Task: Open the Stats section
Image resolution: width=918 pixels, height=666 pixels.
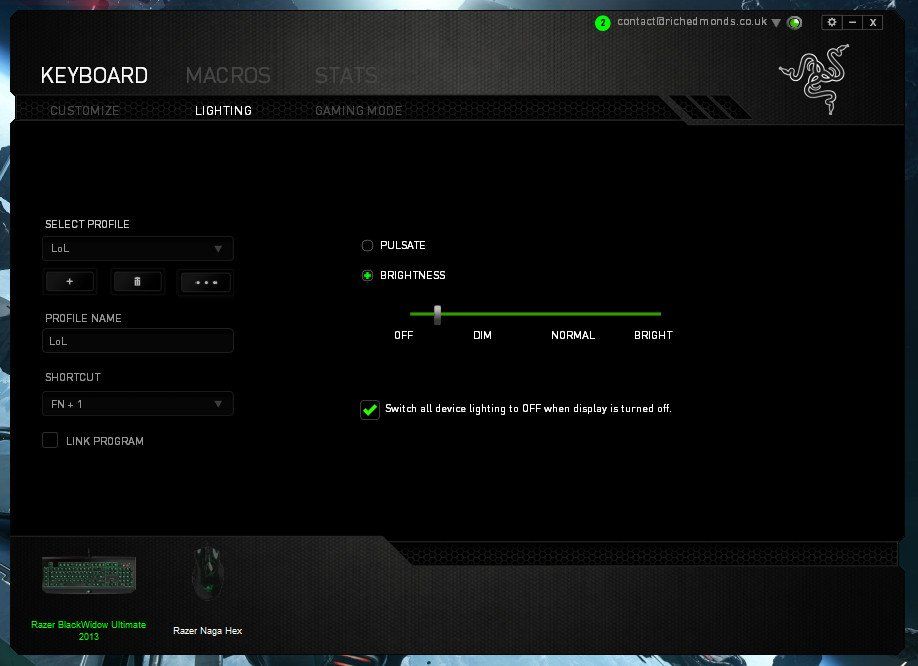Action: [x=345, y=75]
